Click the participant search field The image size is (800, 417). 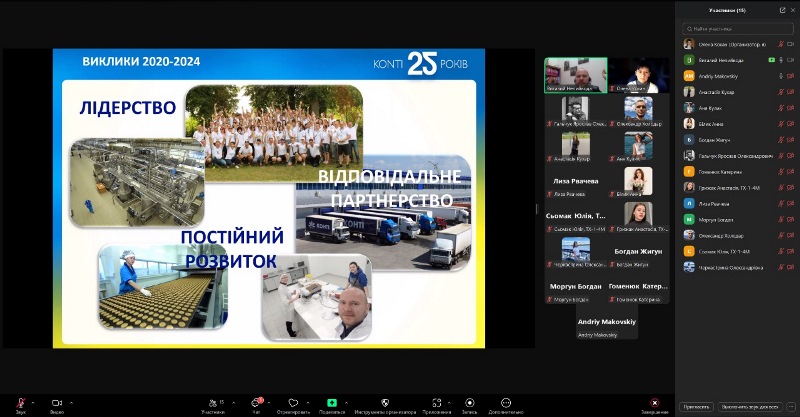[x=738, y=29]
